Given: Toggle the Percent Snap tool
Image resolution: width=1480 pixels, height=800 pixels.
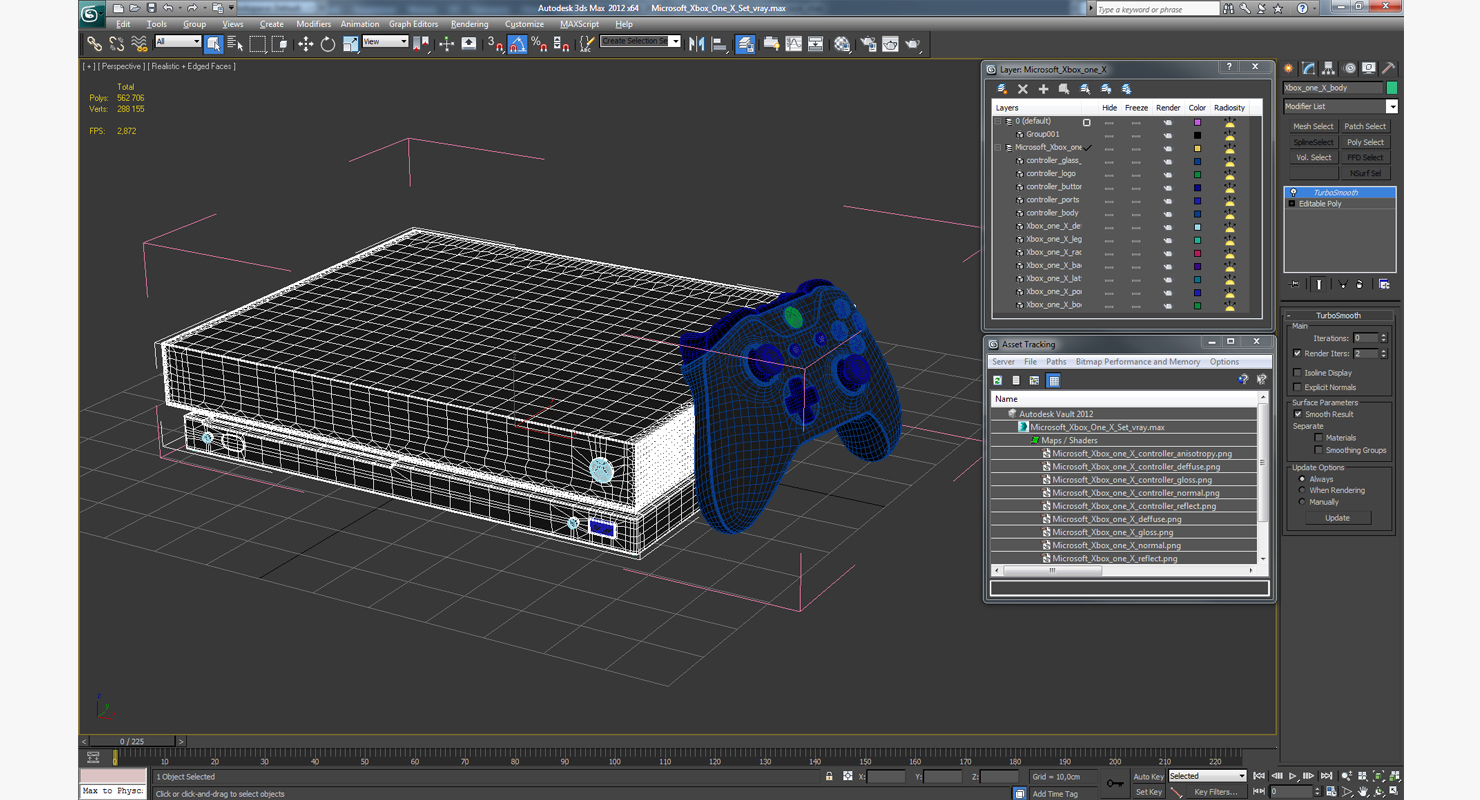Looking at the screenshot, I should 539,44.
